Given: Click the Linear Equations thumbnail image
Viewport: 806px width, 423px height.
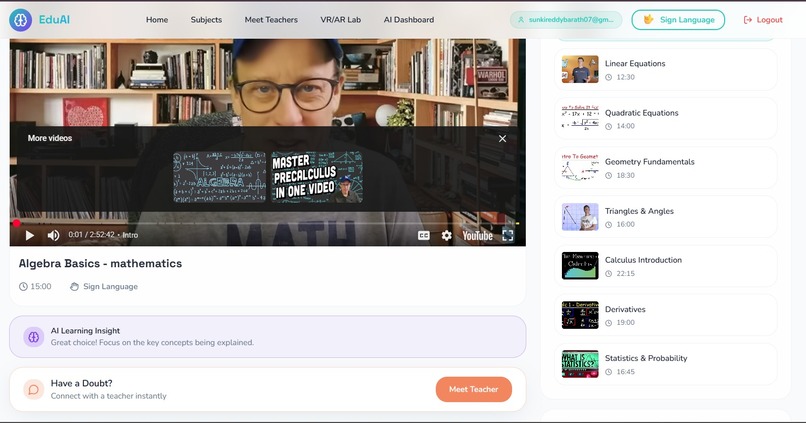Looking at the screenshot, I should click(580, 69).
